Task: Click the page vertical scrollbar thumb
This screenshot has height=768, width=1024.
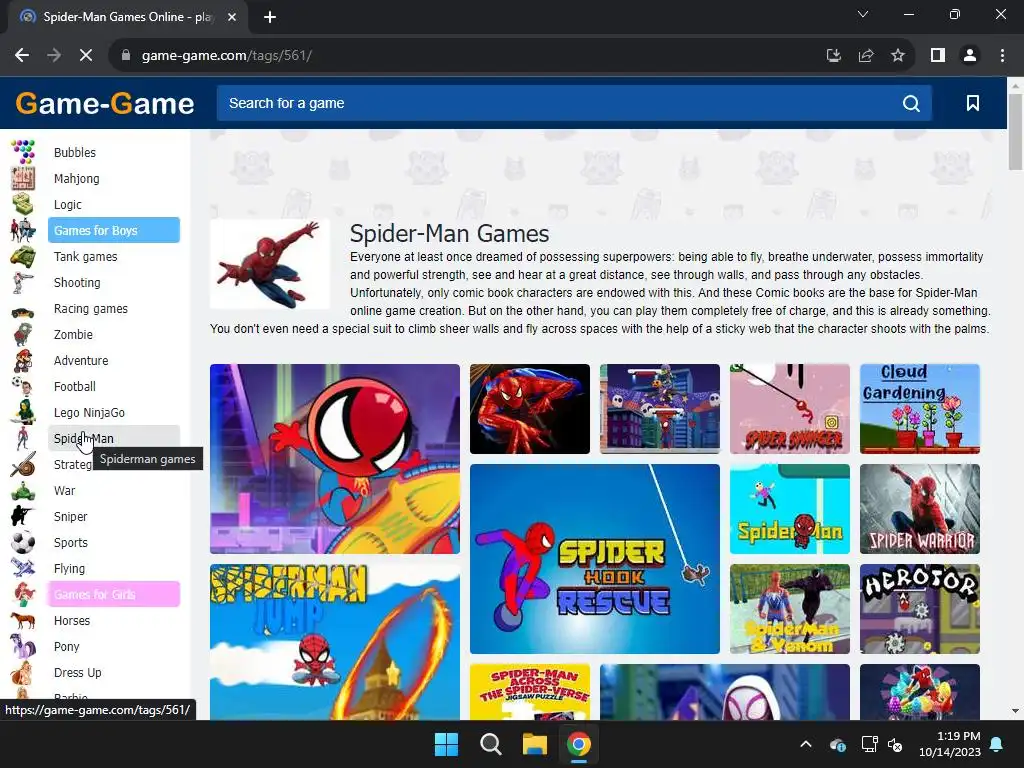Action: tap(1015, 131)
